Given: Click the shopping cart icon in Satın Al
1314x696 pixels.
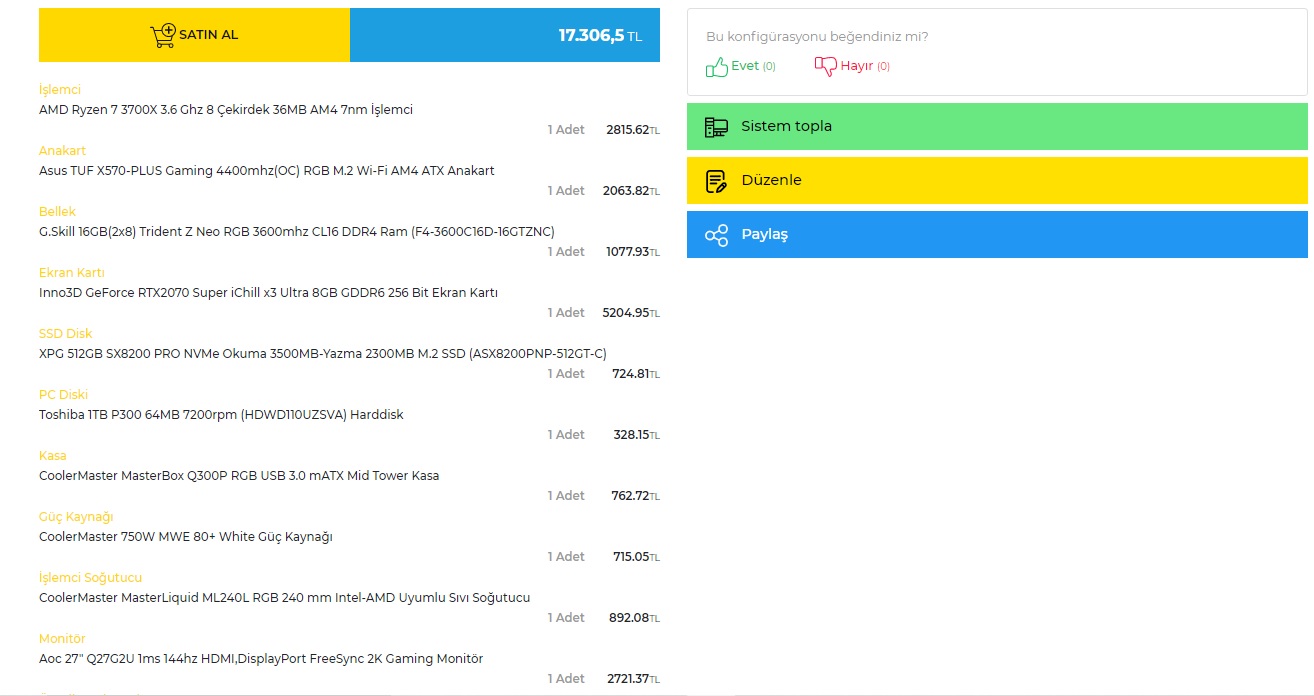Looking at the screenshot, I should point(163,35).
